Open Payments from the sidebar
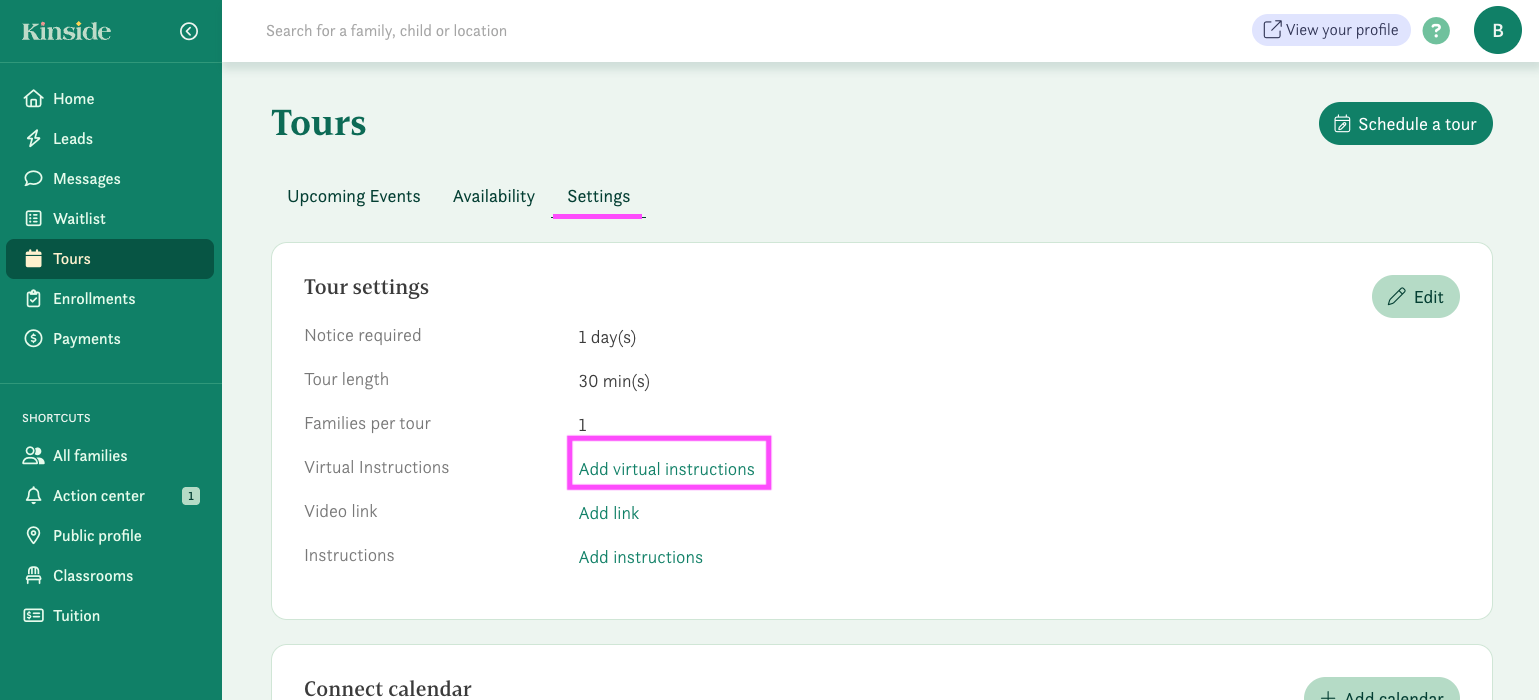The width and height of the screenshot is (1539, 700). coord(86,338)
